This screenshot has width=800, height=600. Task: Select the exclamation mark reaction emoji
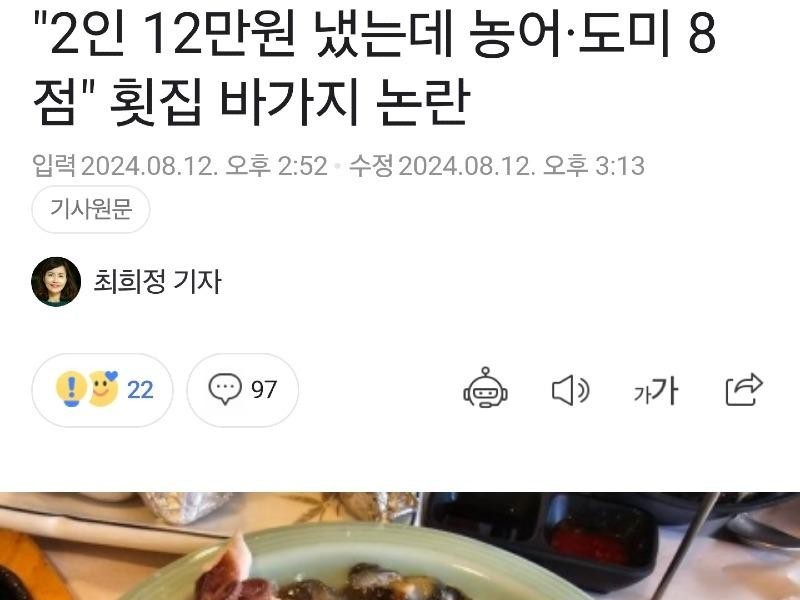pos(71,389)
